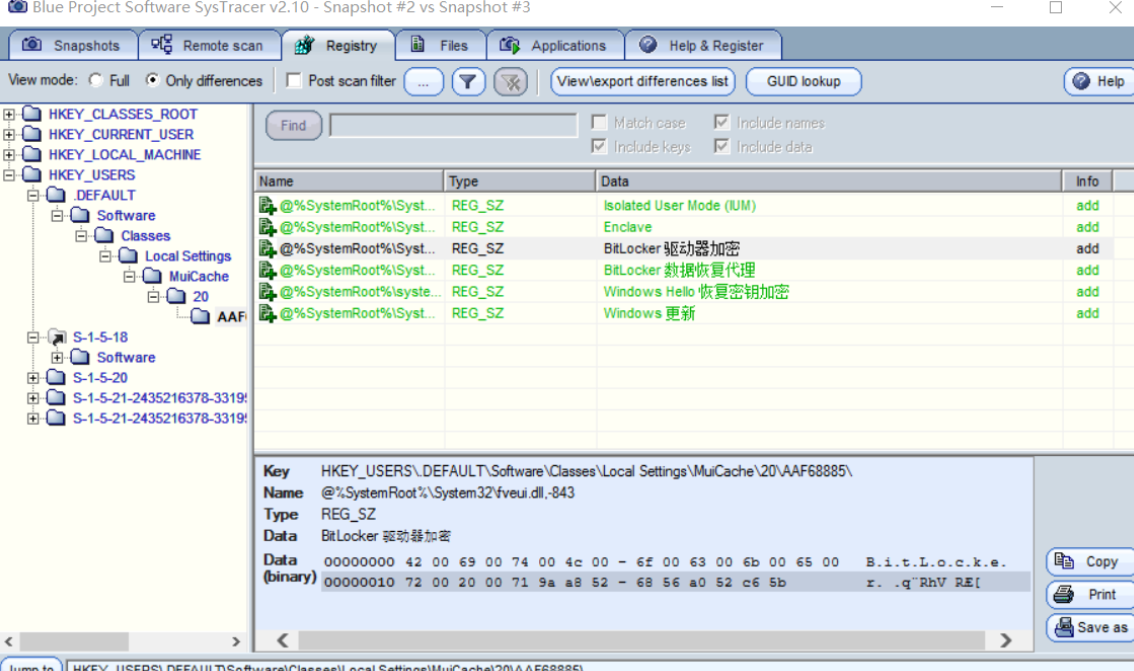This screenshot has height=671, width=1134.
Task: Select Full view mode radio button
Action: pos(95,80)
